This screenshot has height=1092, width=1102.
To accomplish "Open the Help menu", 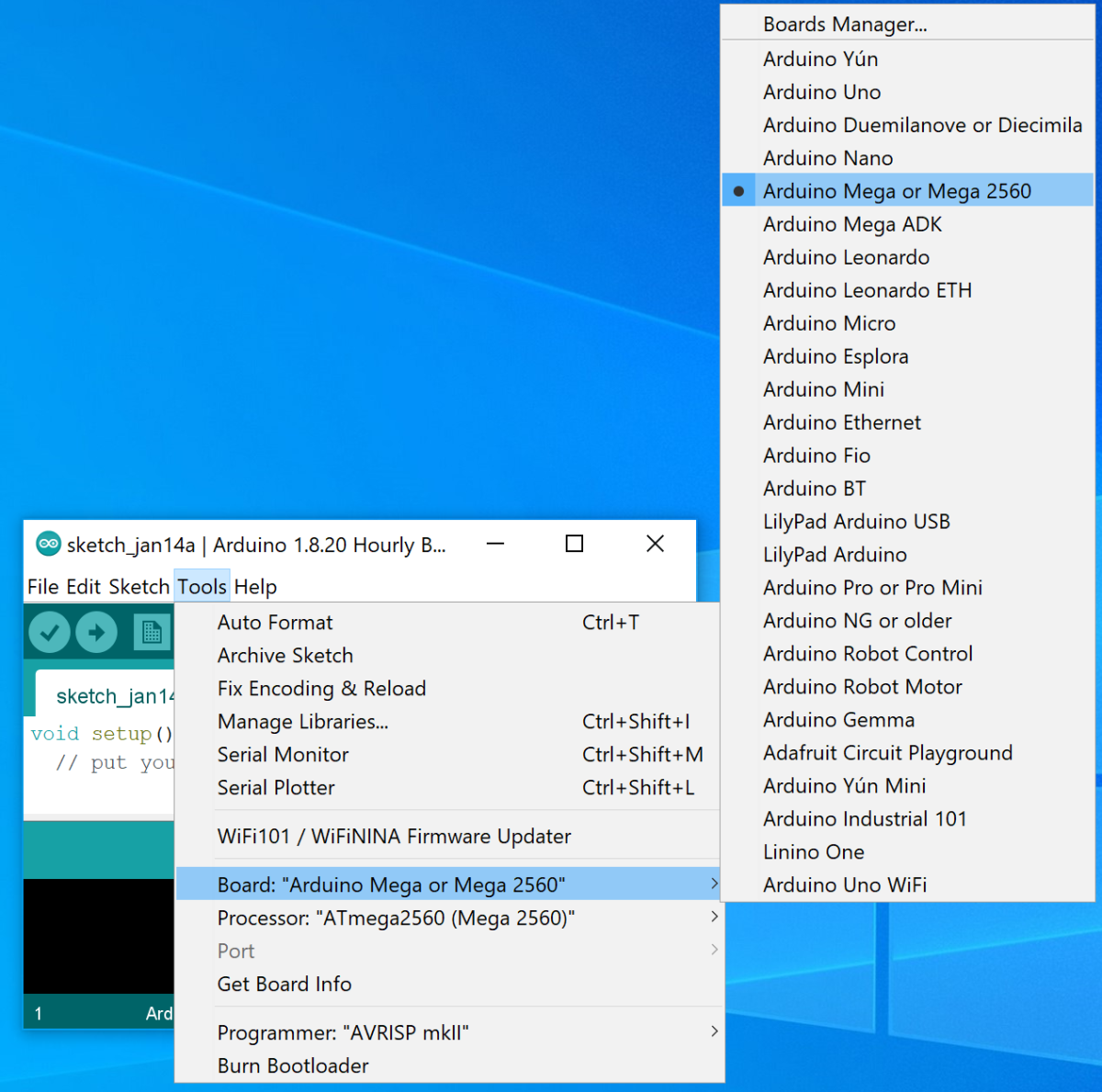I will point(255,586).
